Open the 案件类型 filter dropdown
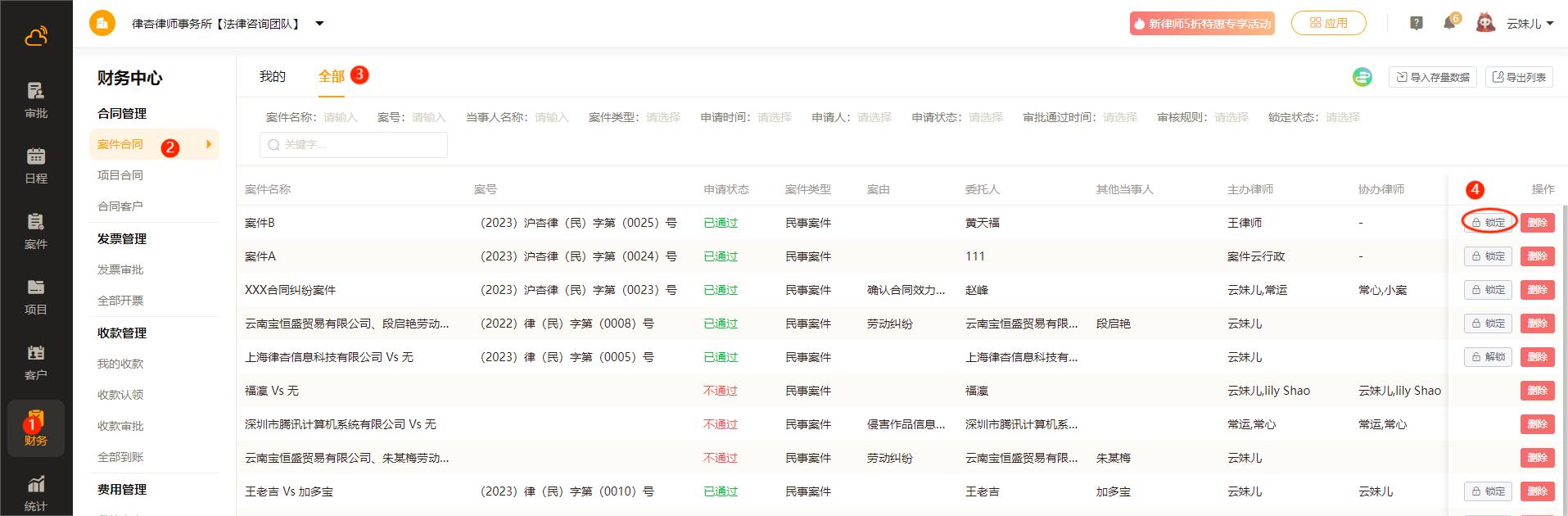Screen dimensions: 1568x516 [x=662, y=117]
